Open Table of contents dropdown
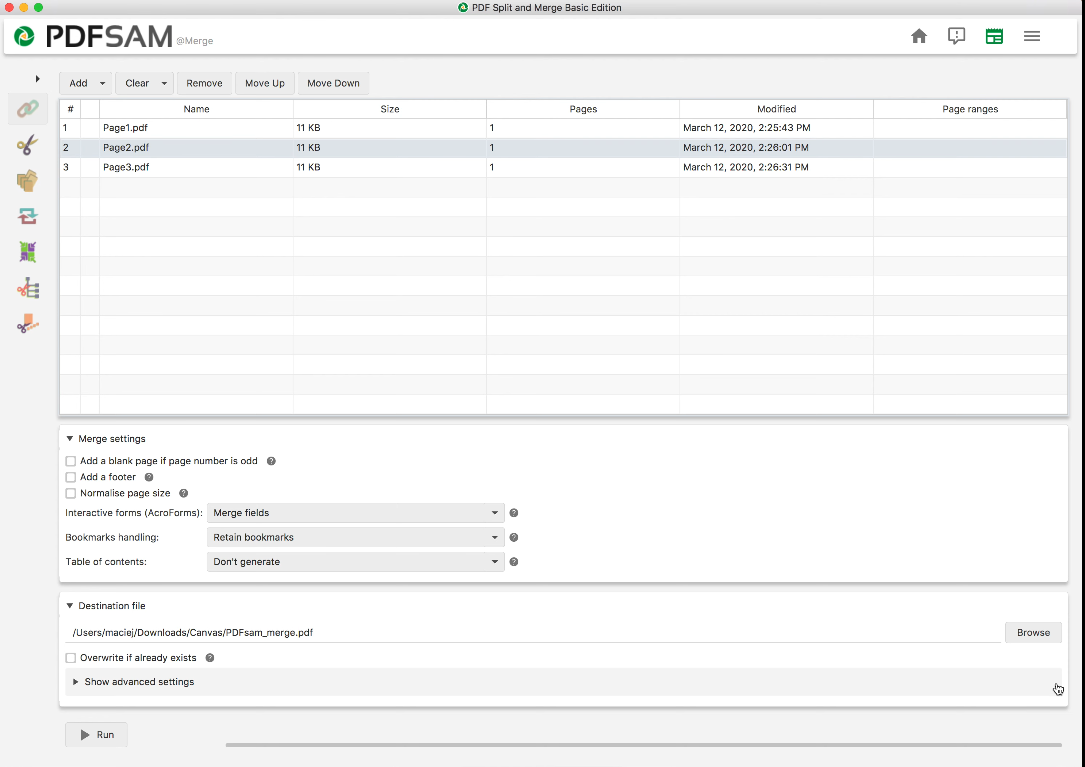The image size is (1085, 767). tap(356, 561)
